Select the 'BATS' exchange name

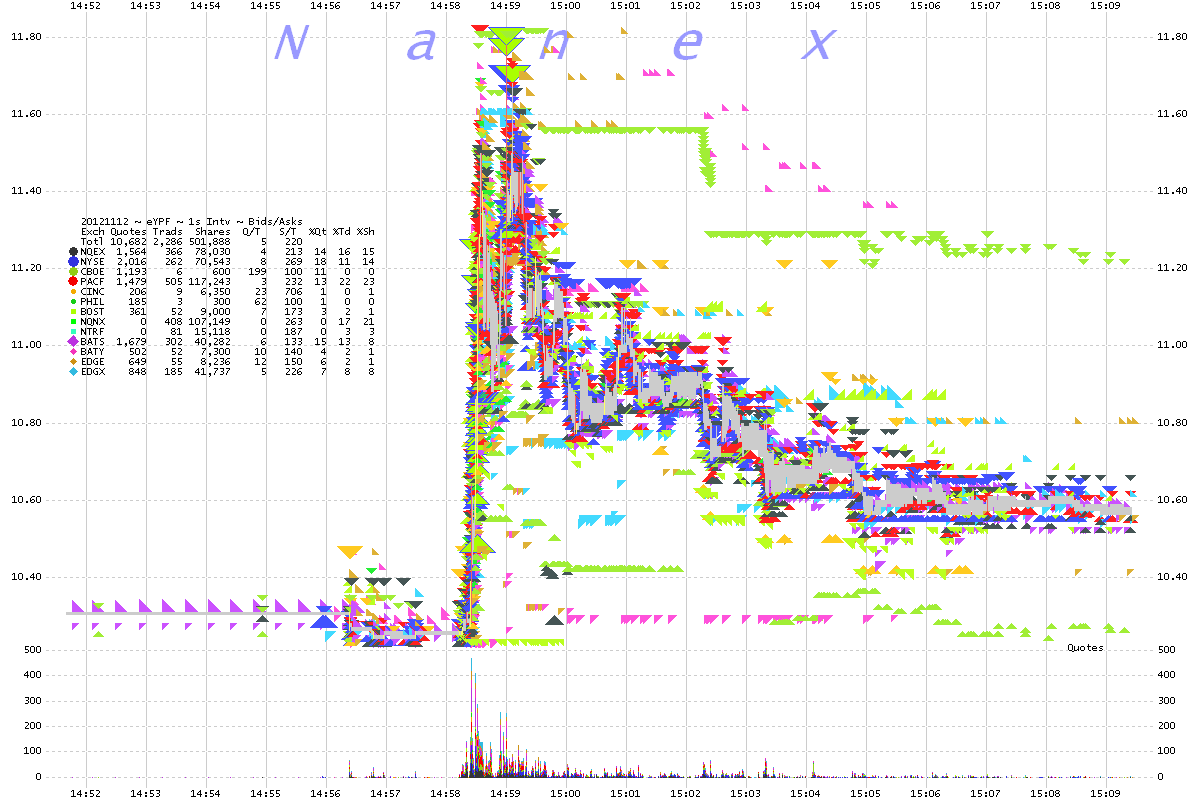pyautogui.click(x=92, y=341)
